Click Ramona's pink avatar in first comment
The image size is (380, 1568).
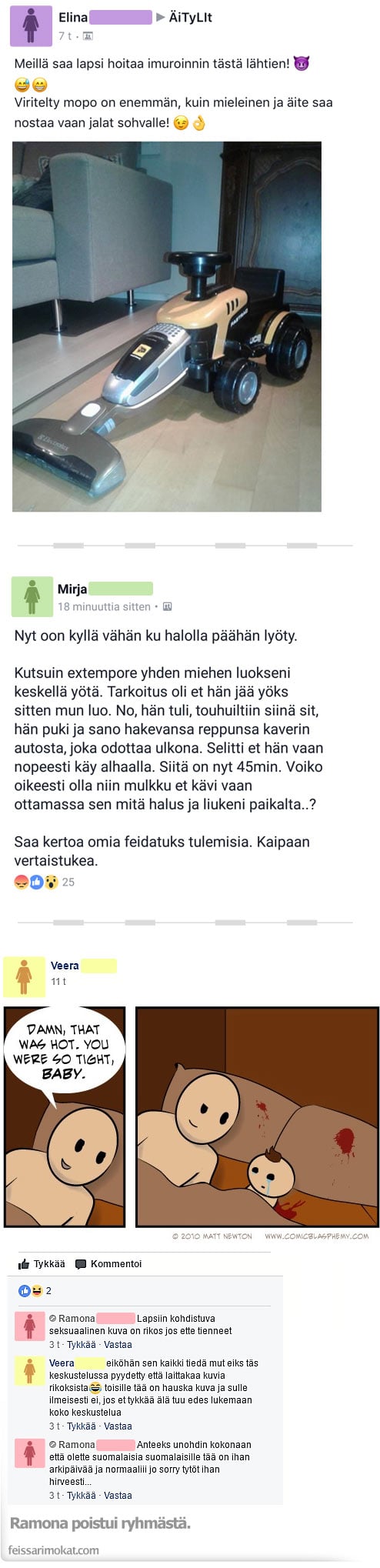click(x=31, y=1326)
